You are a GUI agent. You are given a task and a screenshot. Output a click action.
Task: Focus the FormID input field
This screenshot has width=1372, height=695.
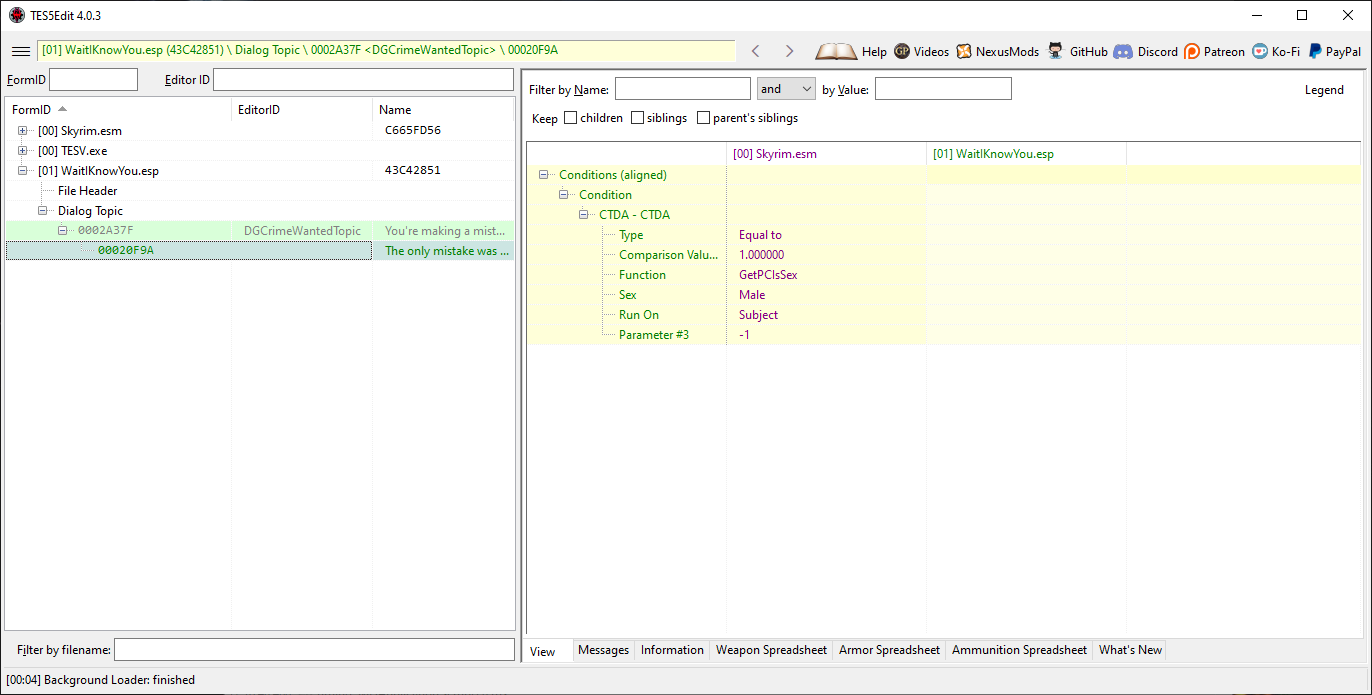93,80
